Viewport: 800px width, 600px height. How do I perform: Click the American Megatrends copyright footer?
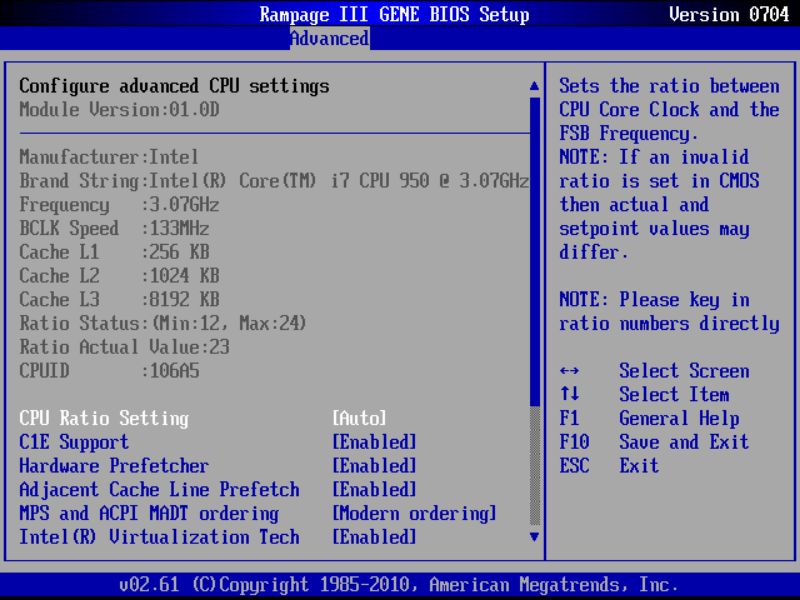[398, 584]
